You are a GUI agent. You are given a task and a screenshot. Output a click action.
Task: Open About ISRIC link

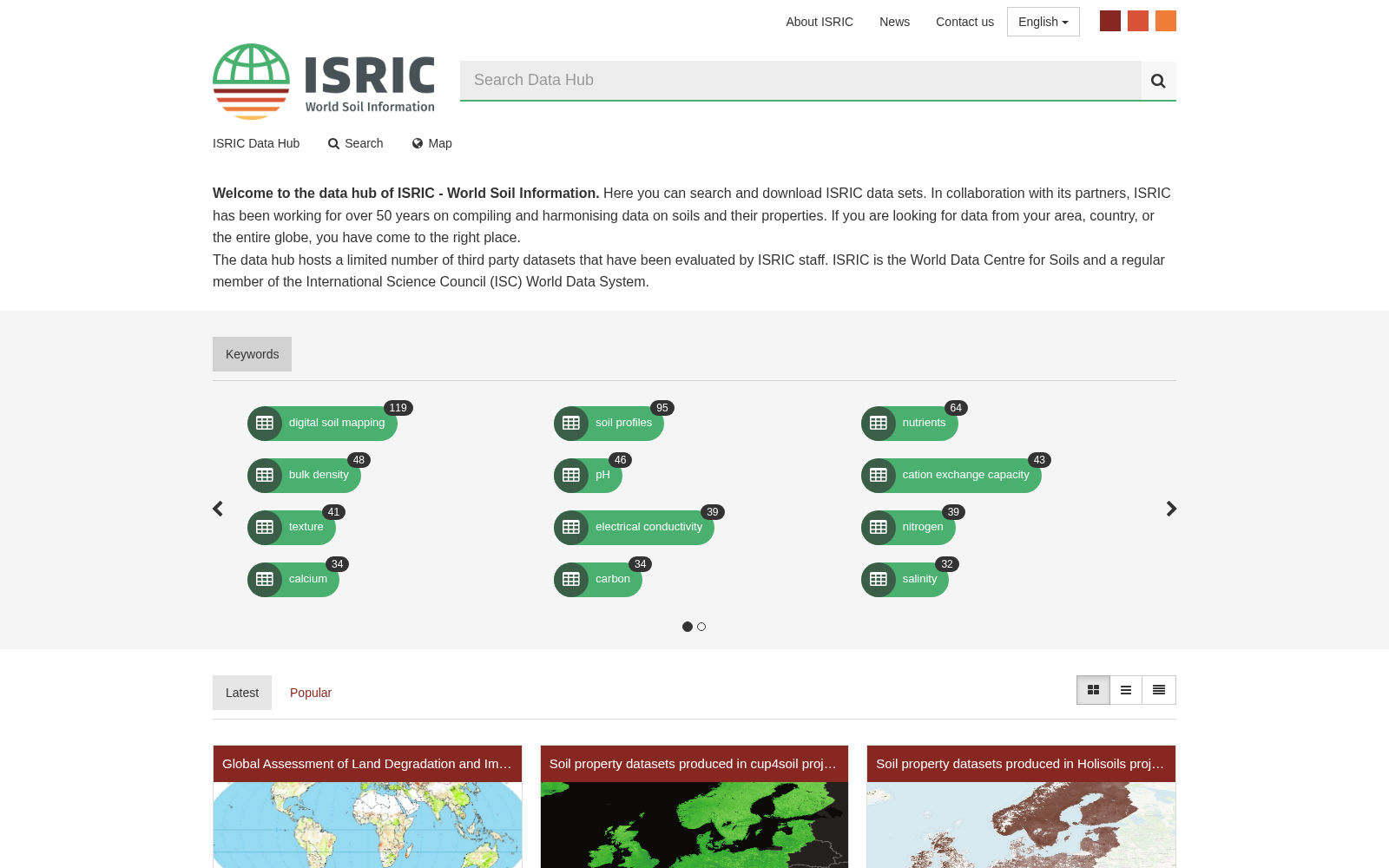coord(820,22)
